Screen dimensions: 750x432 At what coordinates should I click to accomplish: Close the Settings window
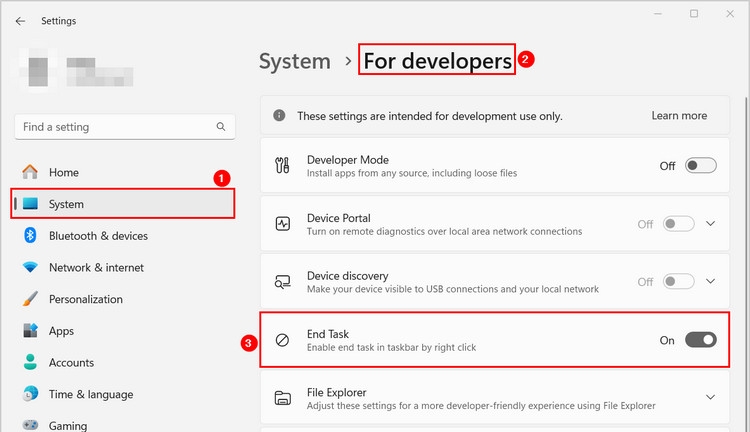click(730, 14)
